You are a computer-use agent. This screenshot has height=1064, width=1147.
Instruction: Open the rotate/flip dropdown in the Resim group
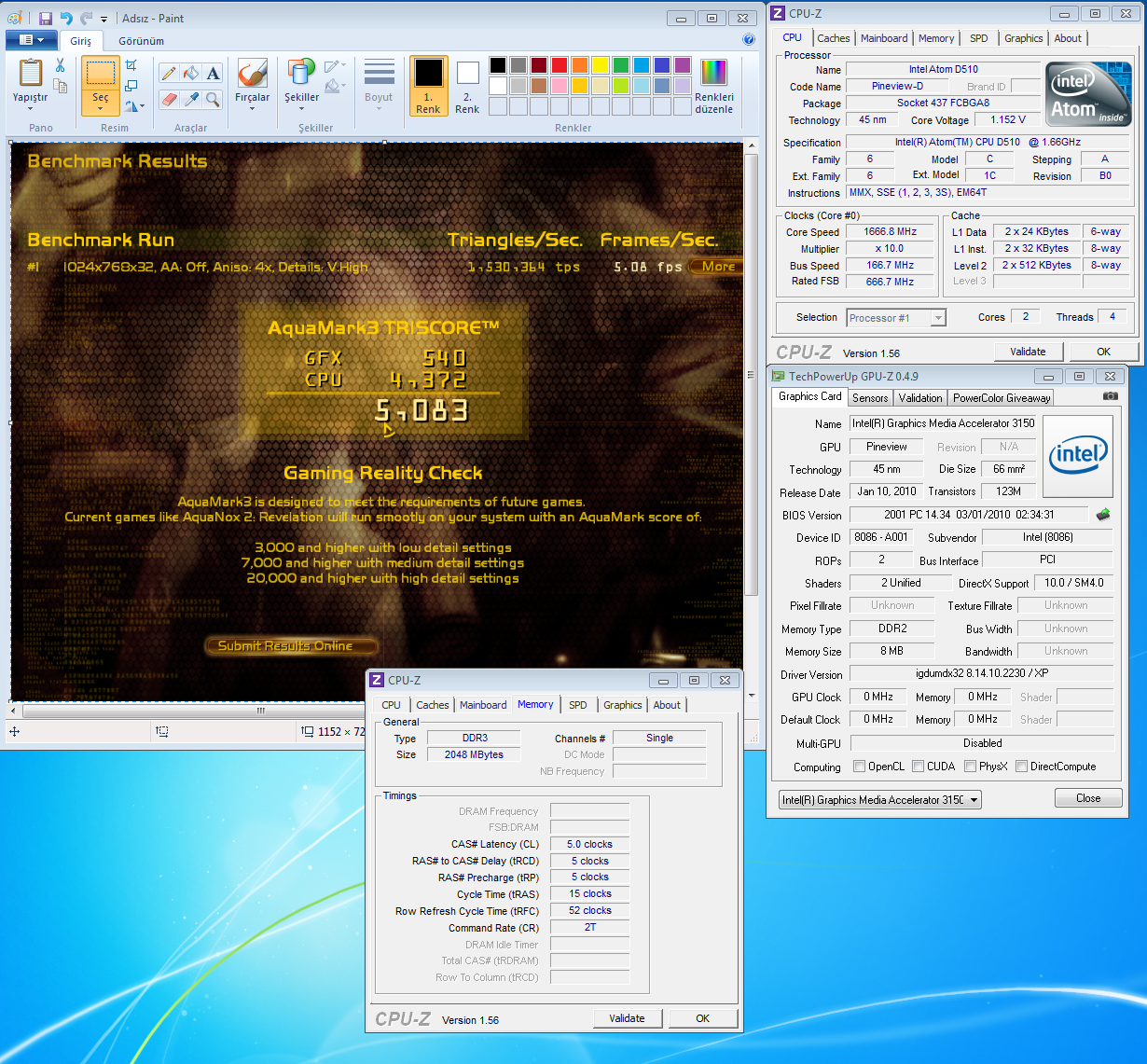point(133,106)
